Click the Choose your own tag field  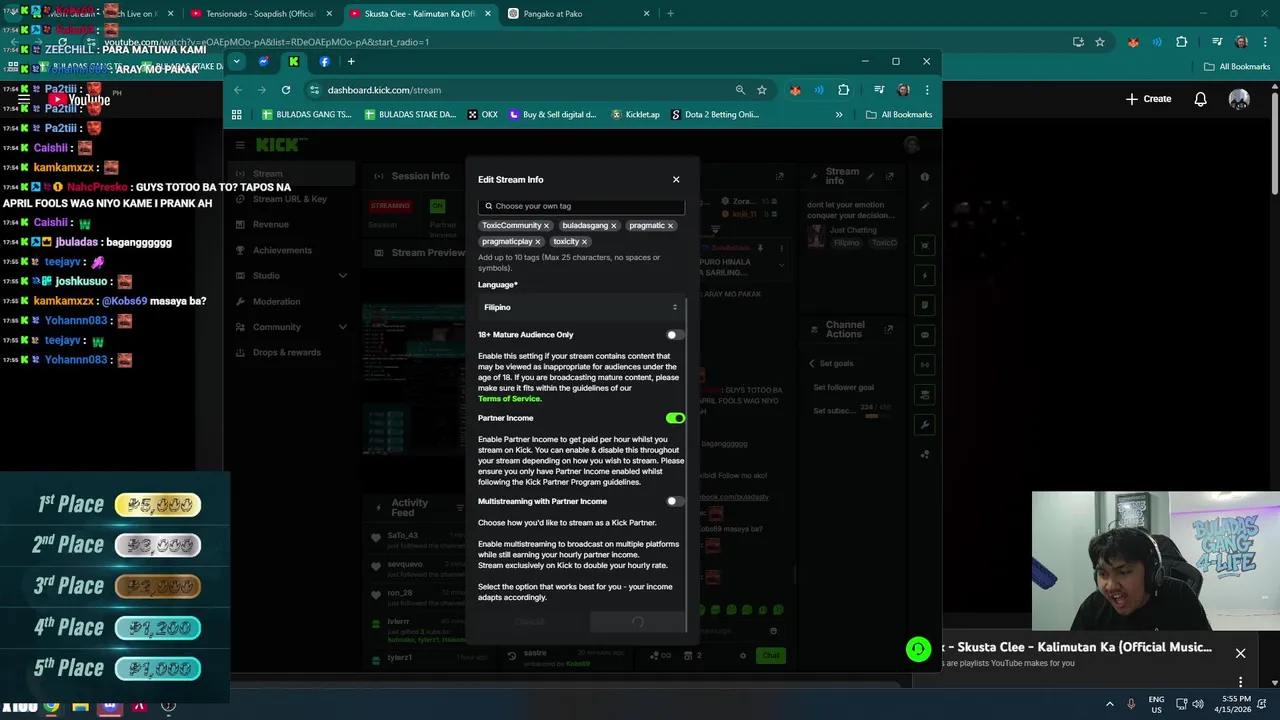[x=581, y=206]
